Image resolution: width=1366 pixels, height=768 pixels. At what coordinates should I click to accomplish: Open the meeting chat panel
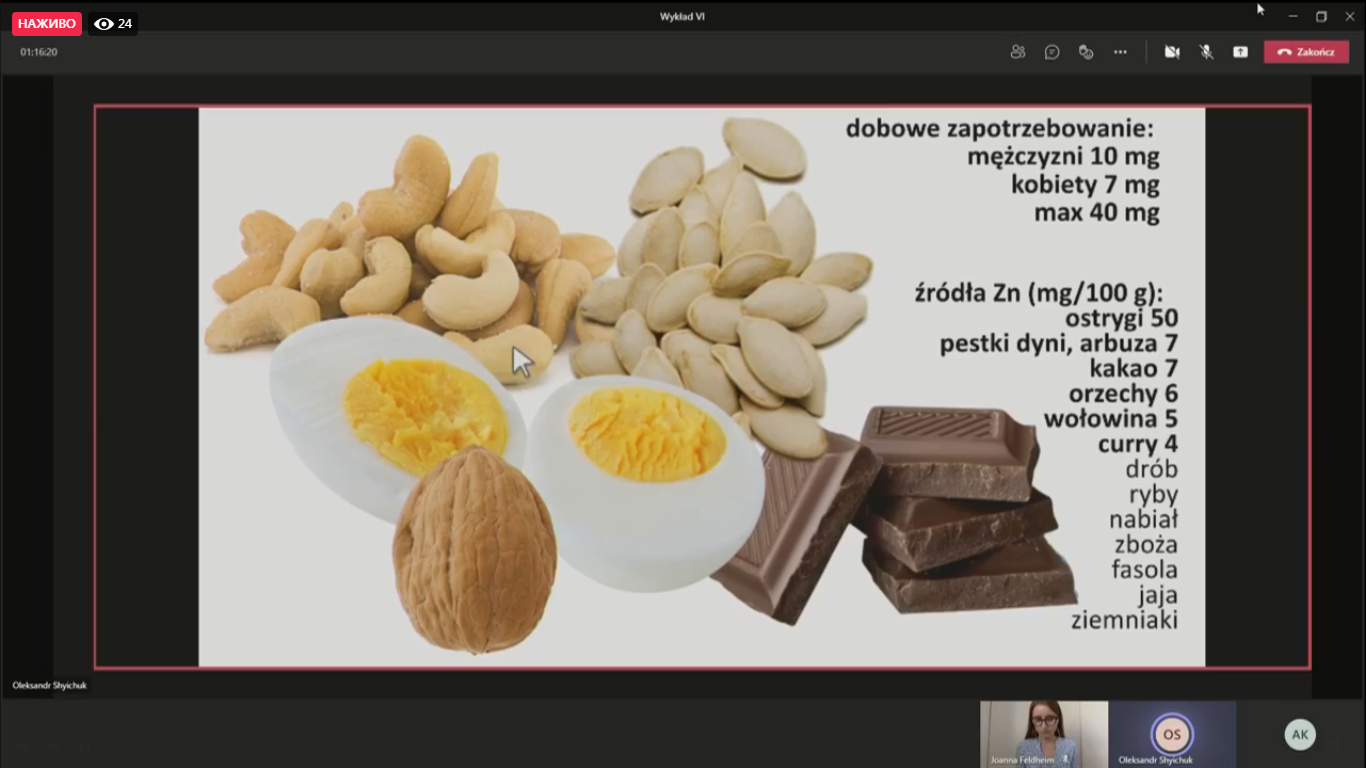point(1052,52)
